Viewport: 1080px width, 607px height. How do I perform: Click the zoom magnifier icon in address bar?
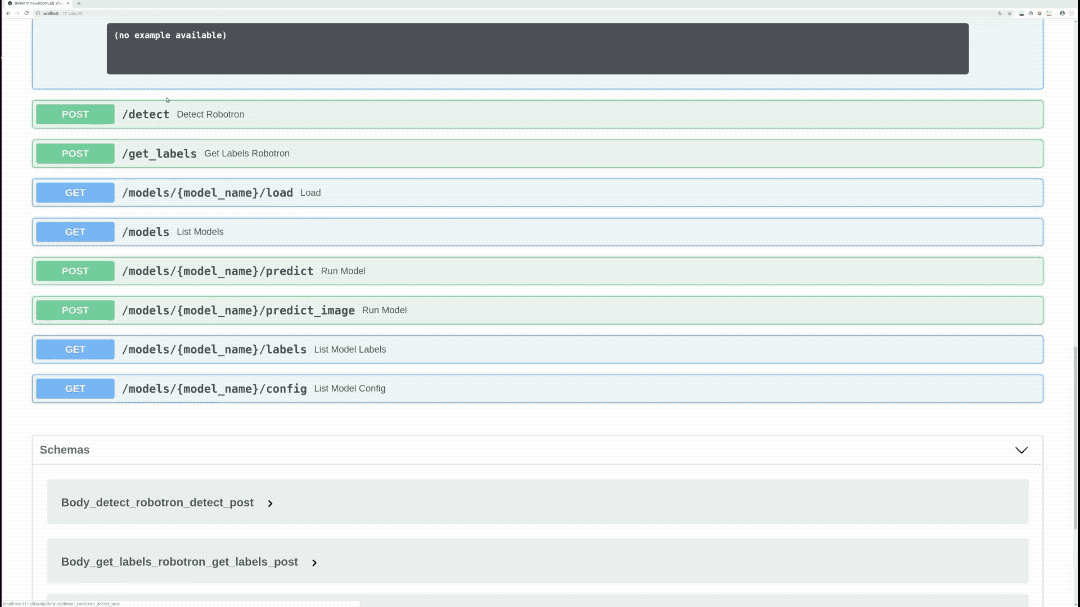(999, 13)
